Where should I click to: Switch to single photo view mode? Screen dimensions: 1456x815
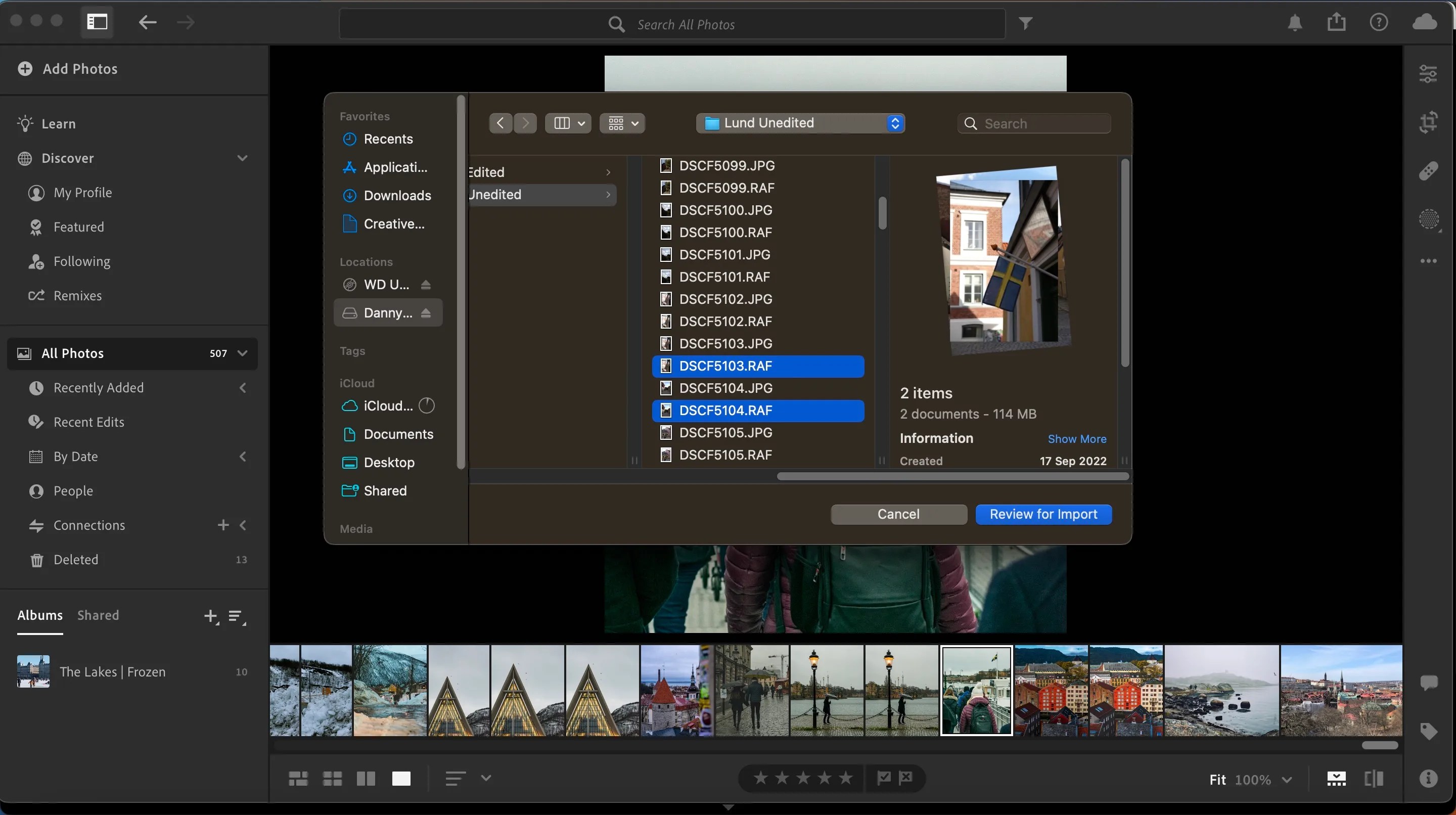(401, 778)
